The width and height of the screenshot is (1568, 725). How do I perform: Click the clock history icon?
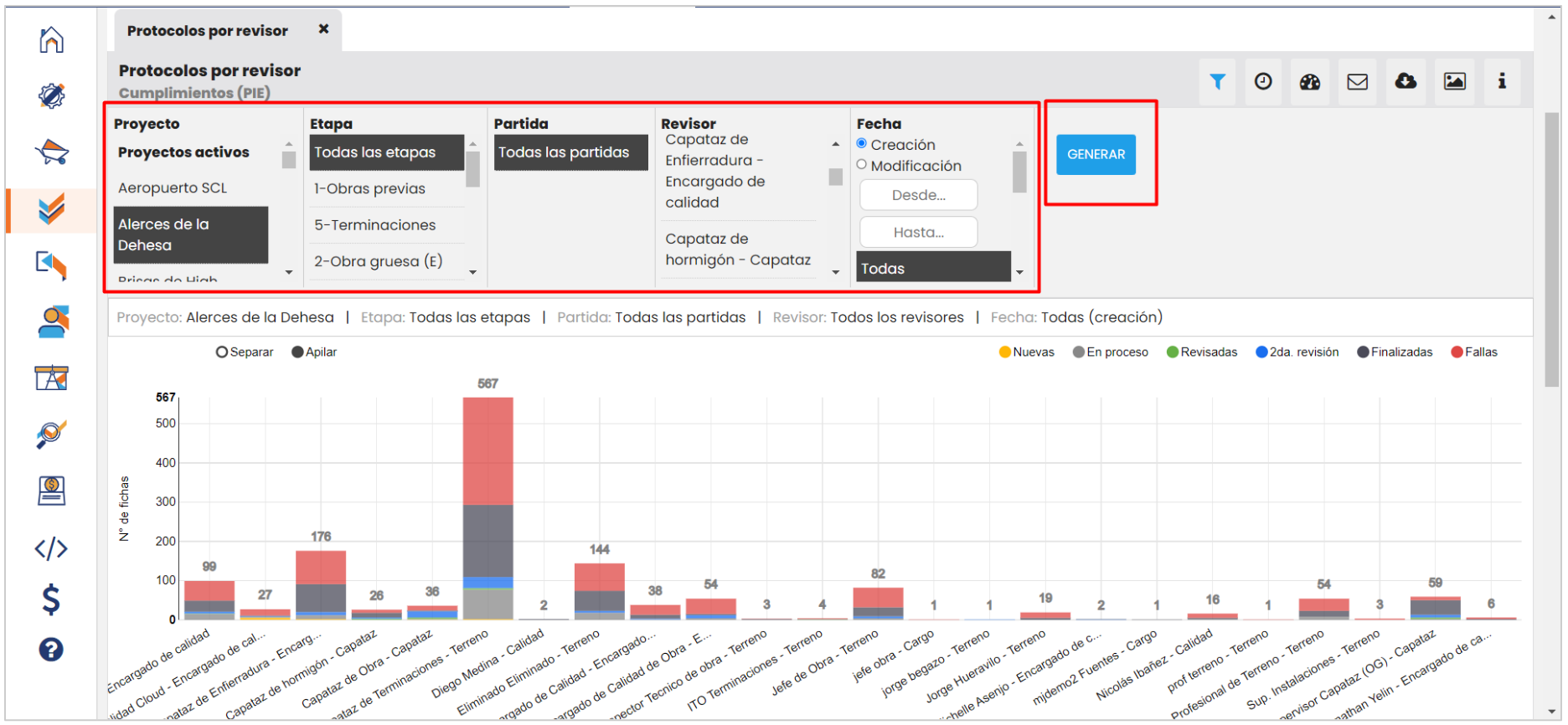(x=1263, y=81)
